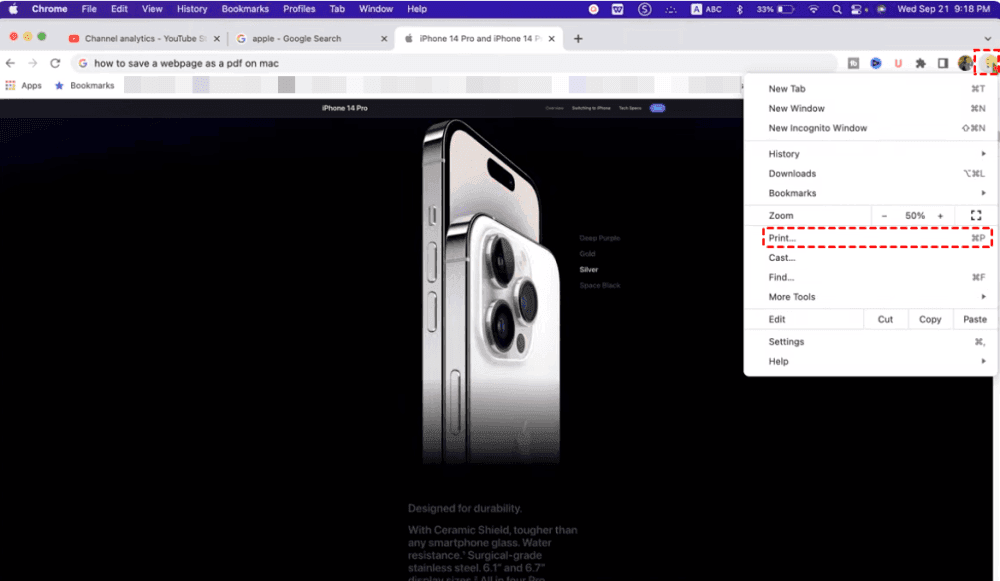1000x581 pixels.
Task: Click the browser back arrow
Action: (x=10, y=63)
